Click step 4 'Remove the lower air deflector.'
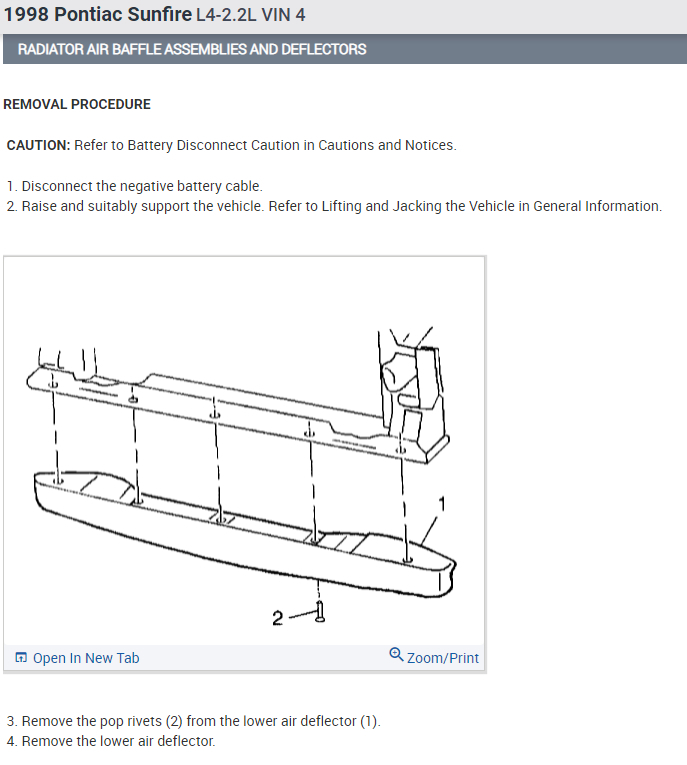The height and width of the screenshot is (765, 687). point(111,741)
